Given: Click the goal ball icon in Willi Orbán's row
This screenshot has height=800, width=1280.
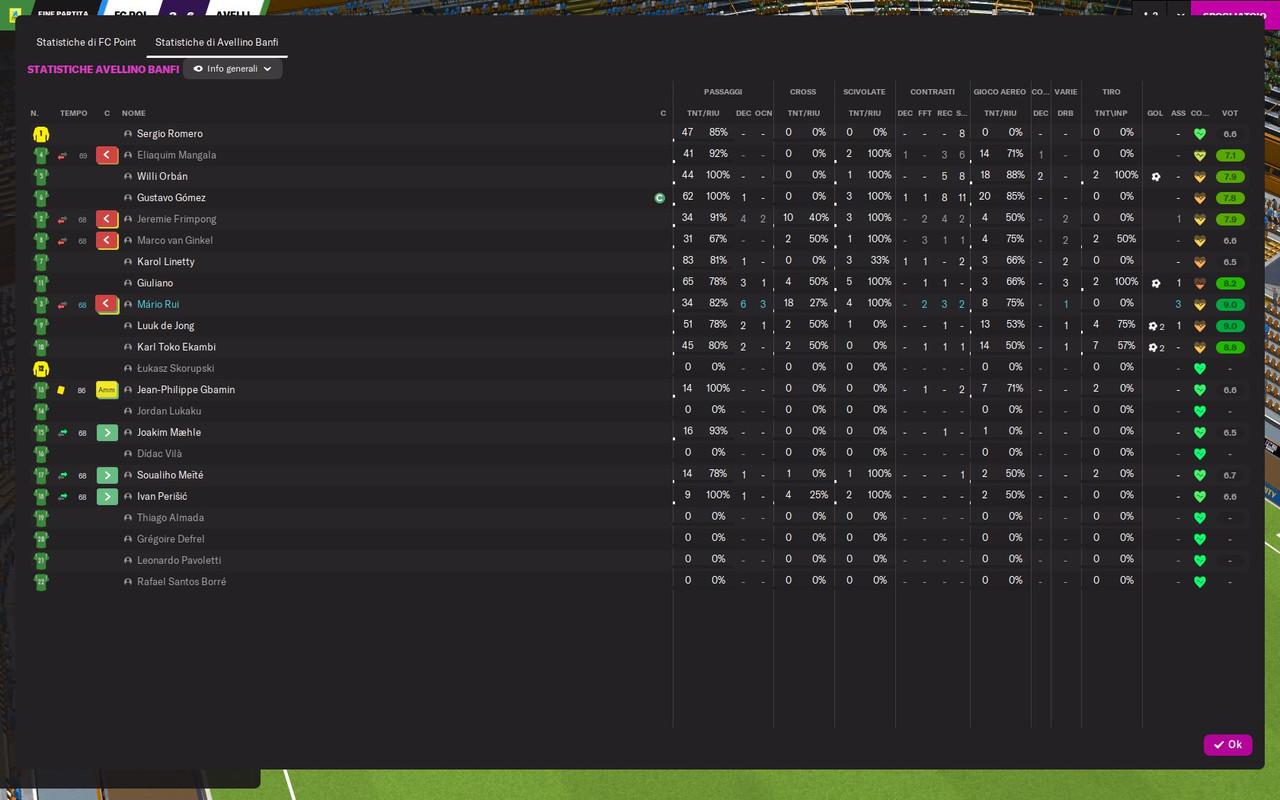Looking at the screenshot, I should tap(1156, 177).
